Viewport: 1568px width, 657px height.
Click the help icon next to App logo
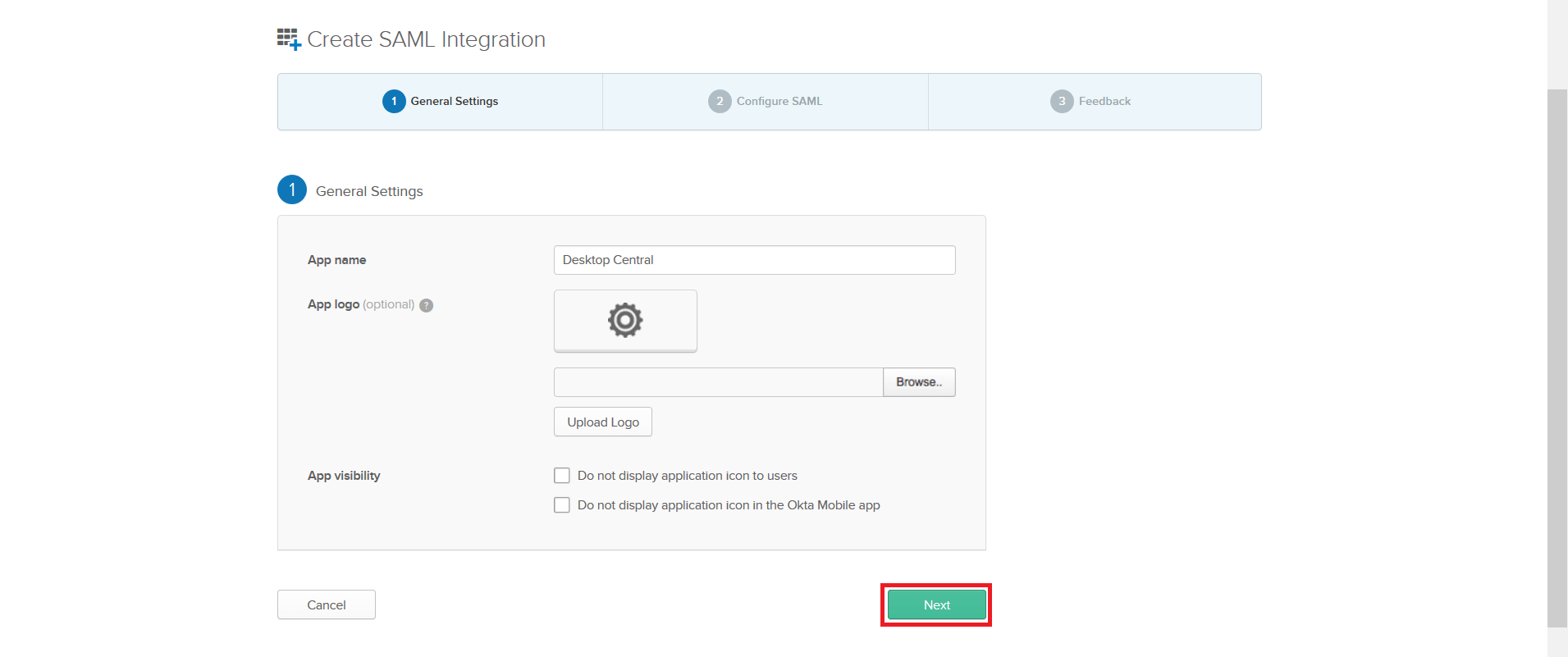click(426, 305)
